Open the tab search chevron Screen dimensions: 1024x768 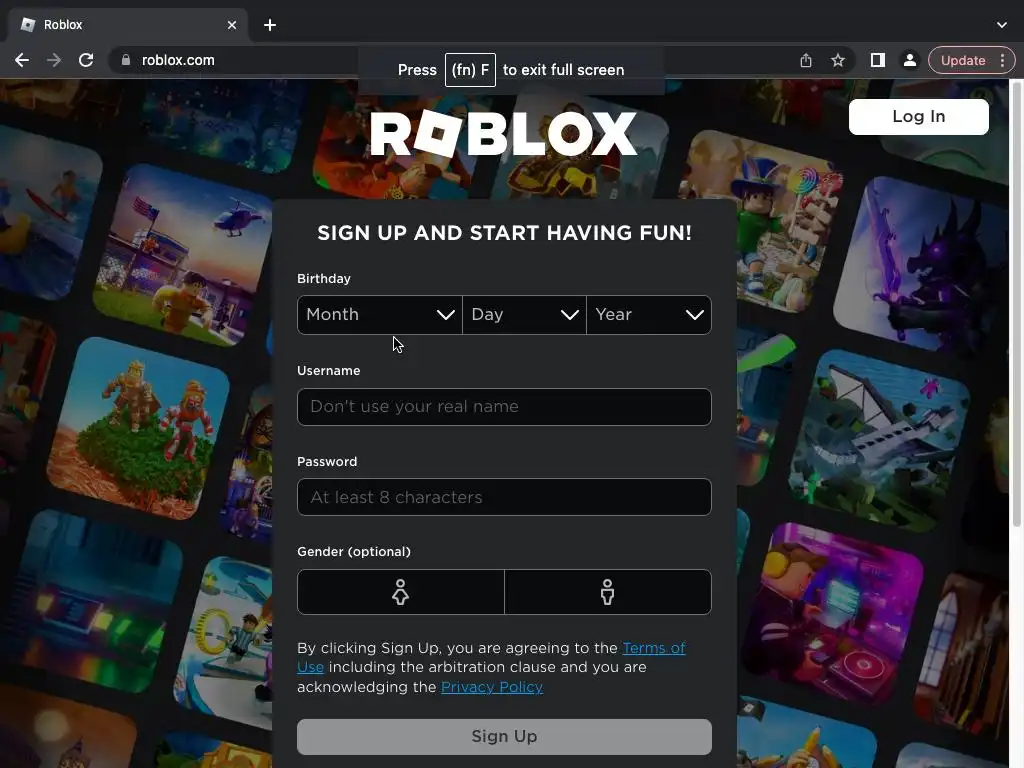click(x=1002, y=25)
